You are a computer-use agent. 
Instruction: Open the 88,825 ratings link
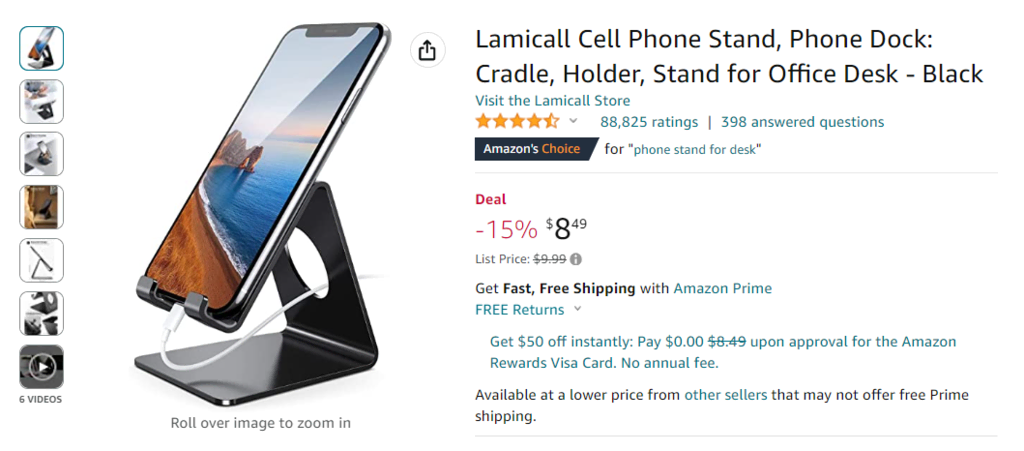click(648, 122)
